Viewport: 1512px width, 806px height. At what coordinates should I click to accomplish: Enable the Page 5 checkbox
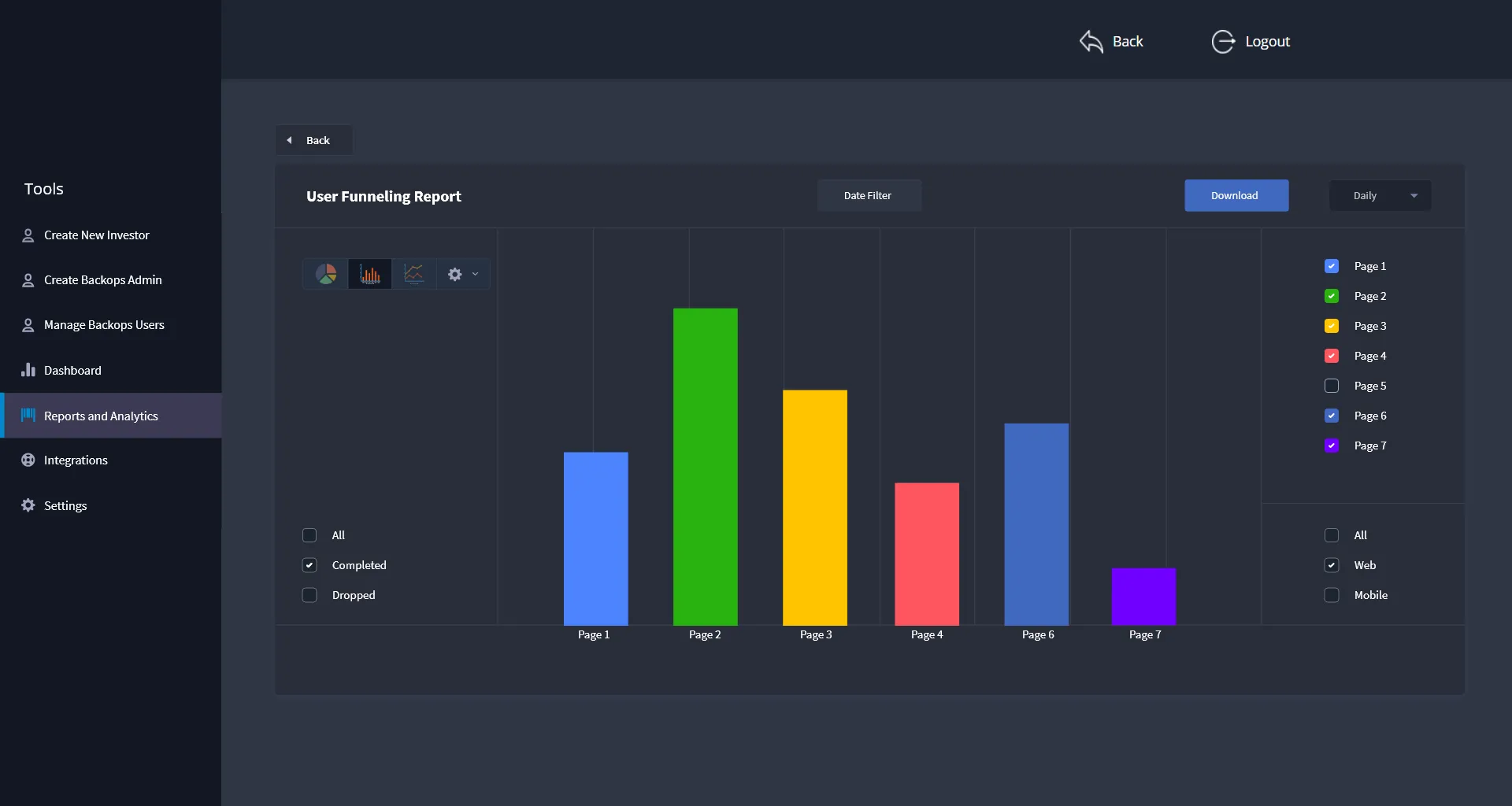1332,386
